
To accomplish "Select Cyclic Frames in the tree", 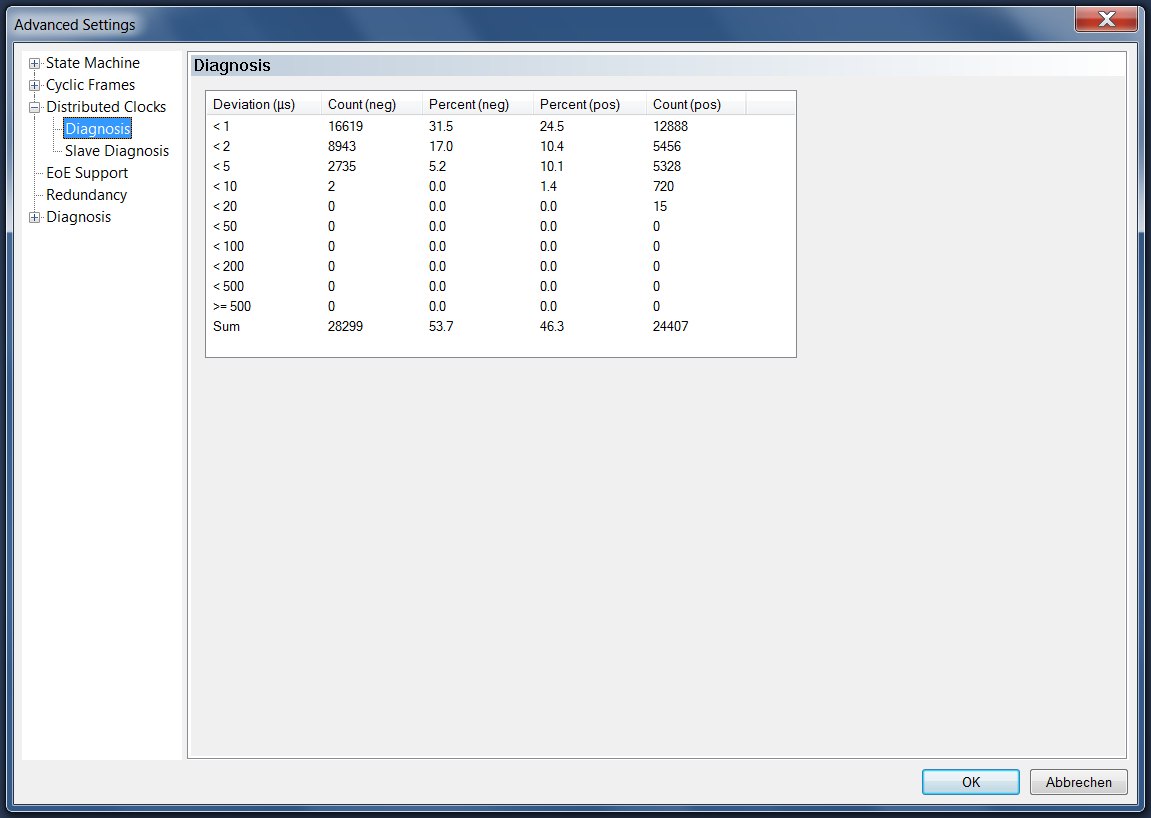I will coord(90,85).
